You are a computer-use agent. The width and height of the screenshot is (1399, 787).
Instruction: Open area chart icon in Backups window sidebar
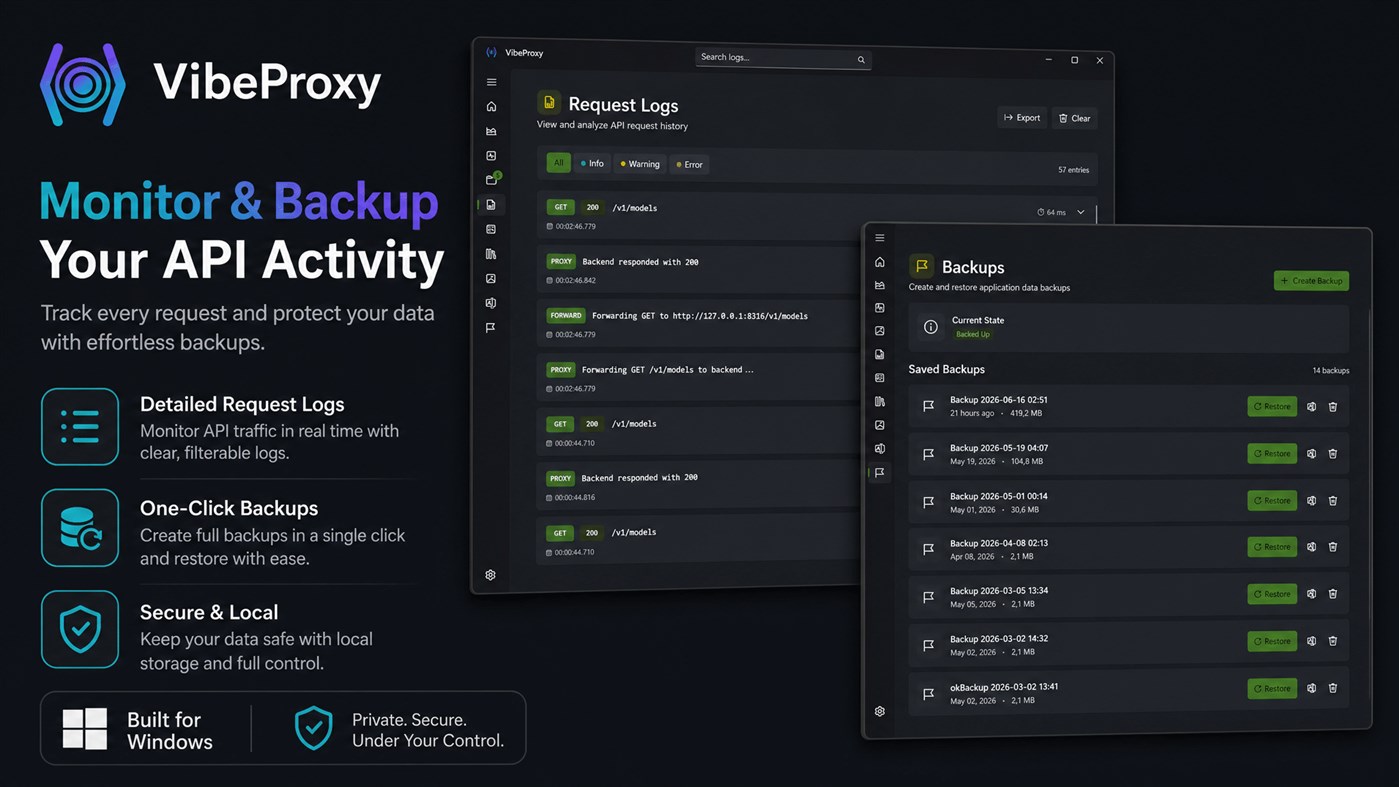[880, 285]
